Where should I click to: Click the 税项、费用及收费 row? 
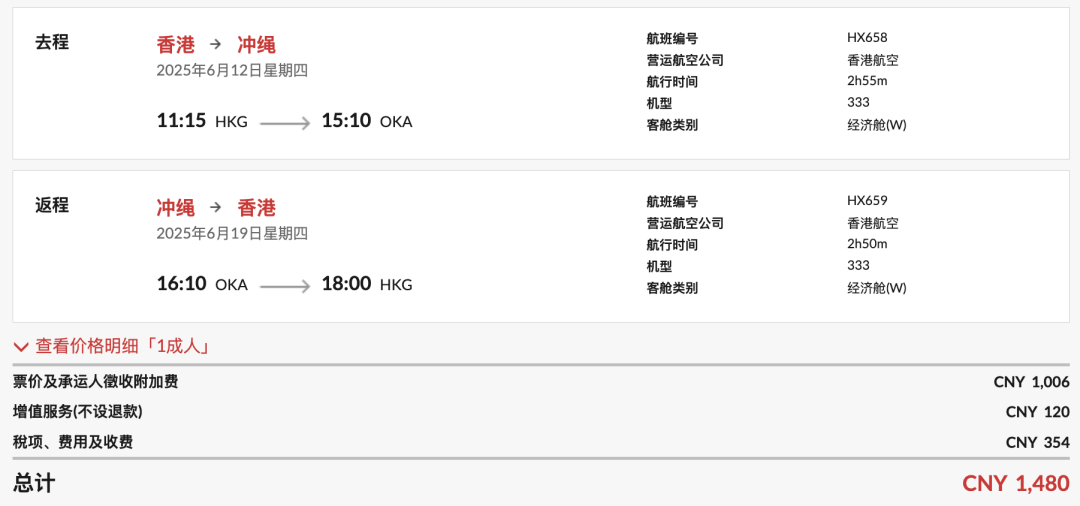click(x=541, y=442)
